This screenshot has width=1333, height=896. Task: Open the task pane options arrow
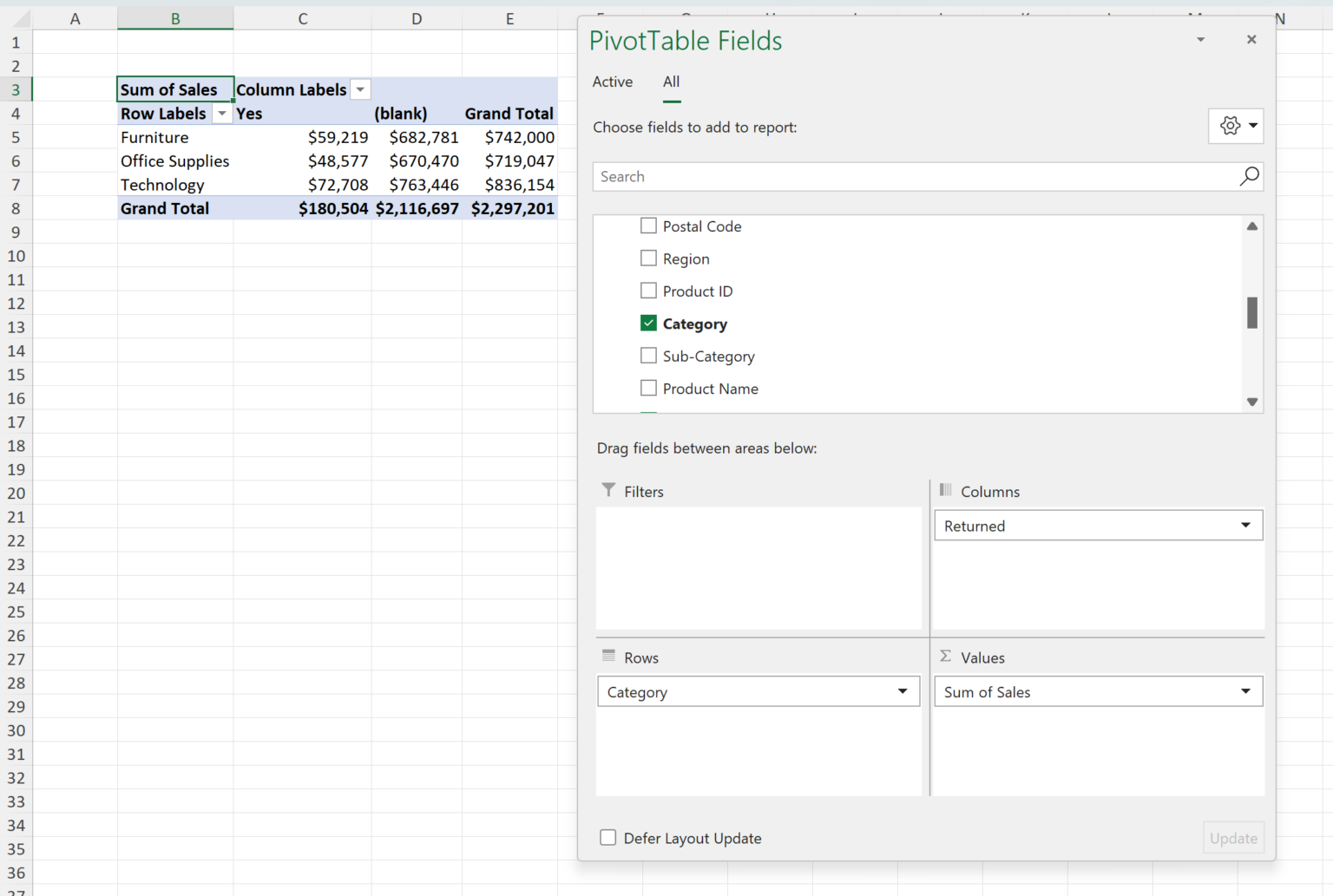click(x=1200, y=40)
